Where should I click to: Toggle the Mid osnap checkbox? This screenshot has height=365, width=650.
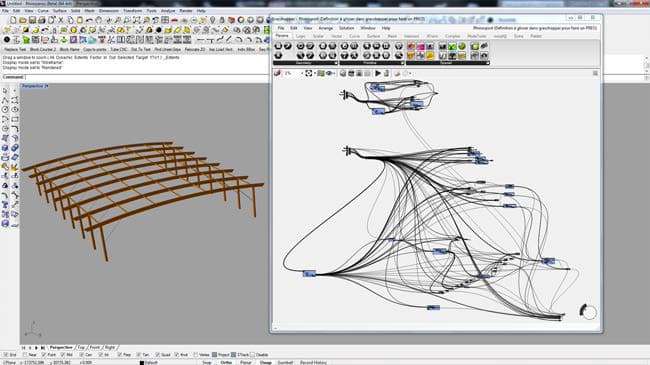[63, 355]
